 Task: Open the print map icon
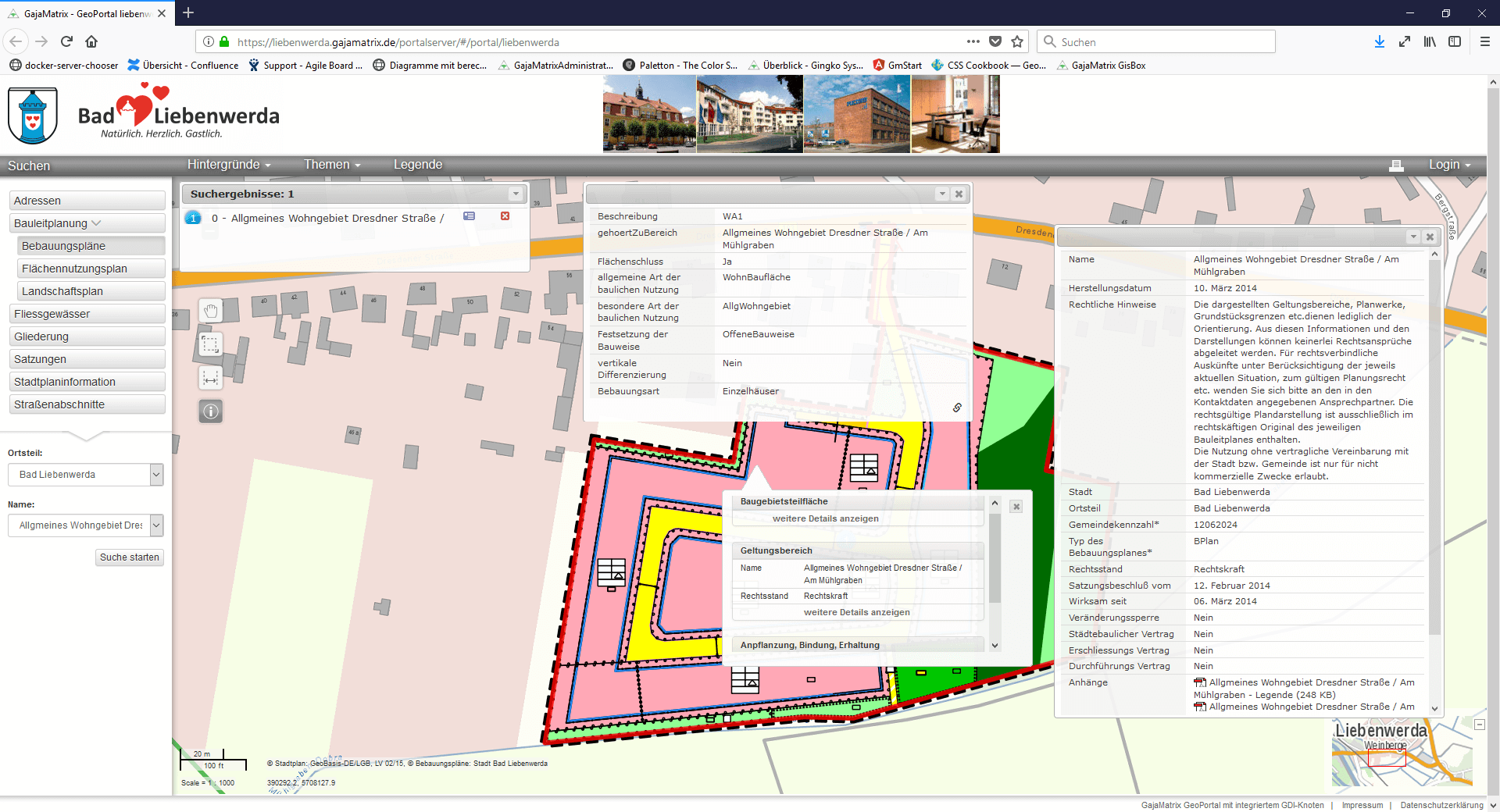tap(1396, 166)
